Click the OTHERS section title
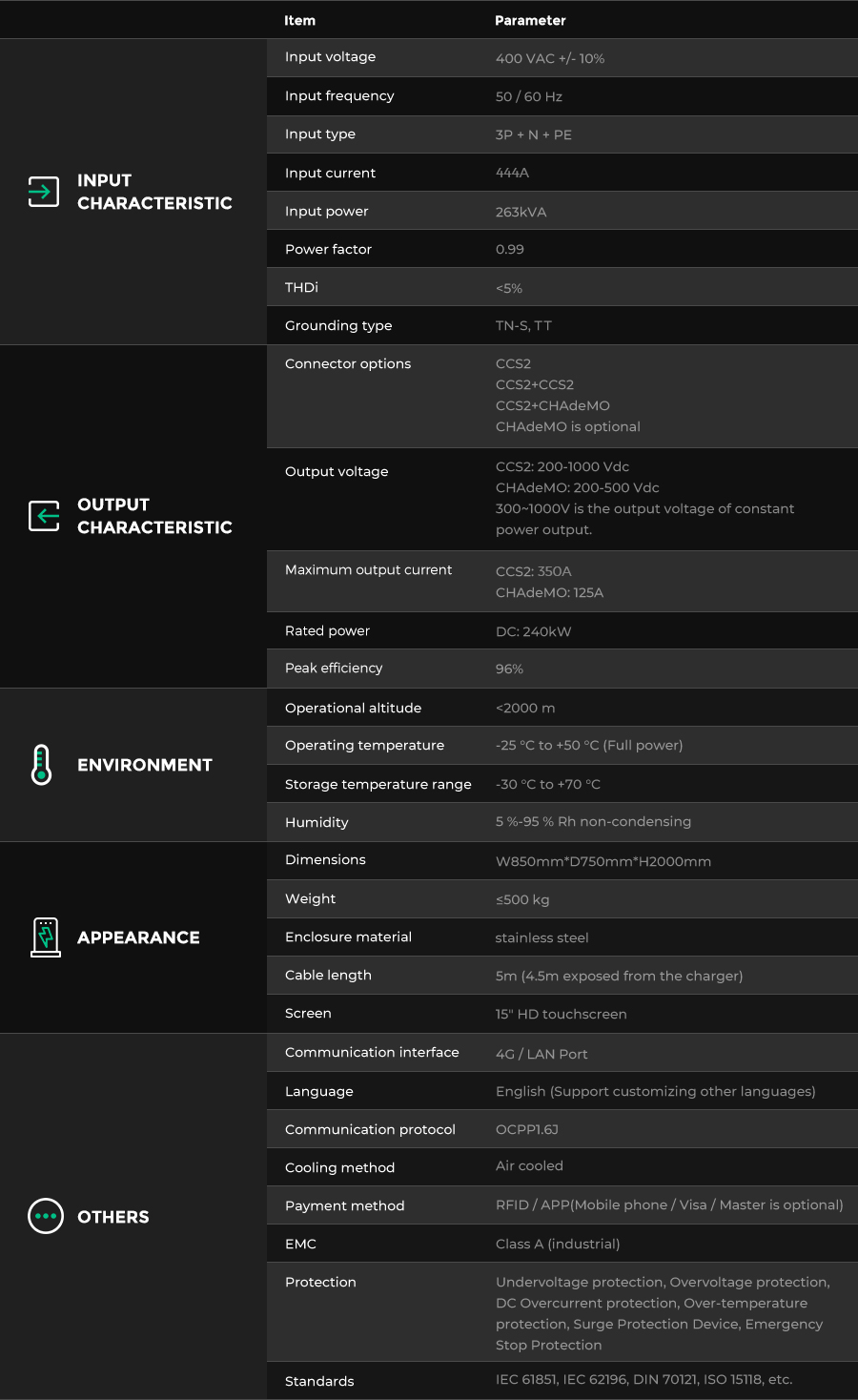The image size is (858, 1400). [x=113, y=1217]
